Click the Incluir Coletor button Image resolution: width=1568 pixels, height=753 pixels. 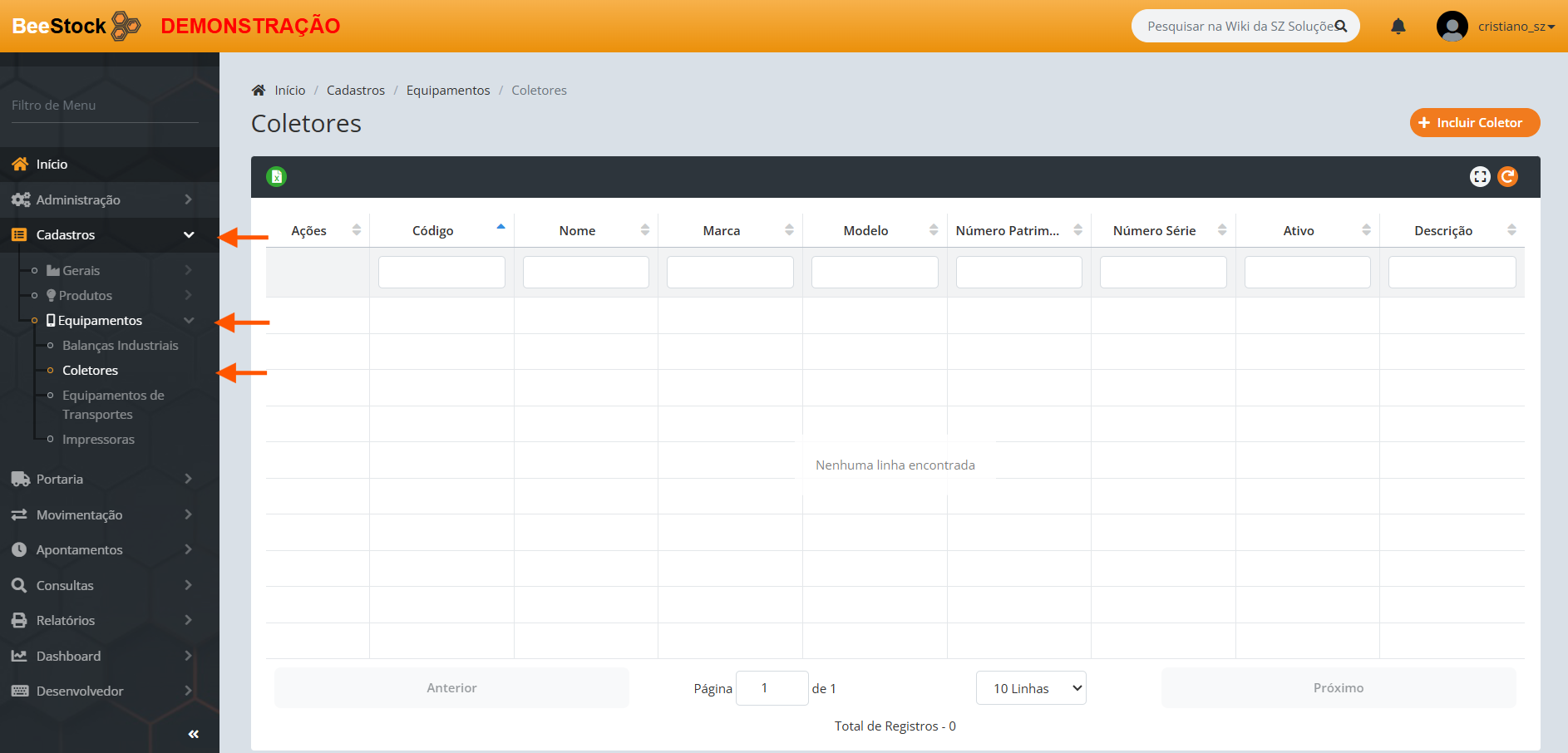[x=1474, y=123]
